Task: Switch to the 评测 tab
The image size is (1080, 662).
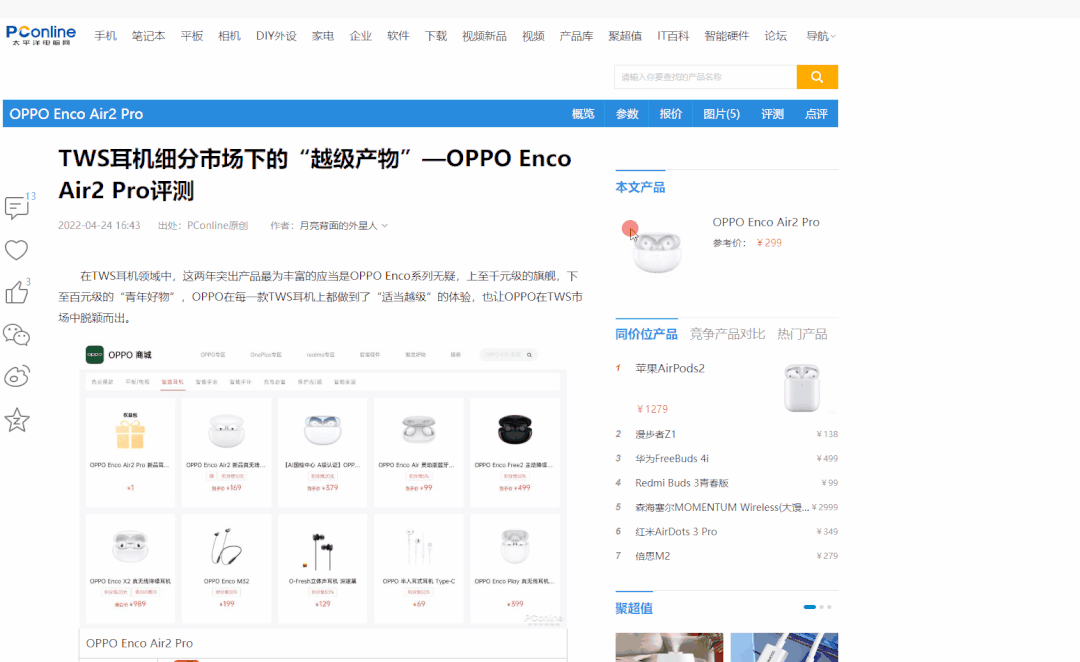Action: coord(772,114)
